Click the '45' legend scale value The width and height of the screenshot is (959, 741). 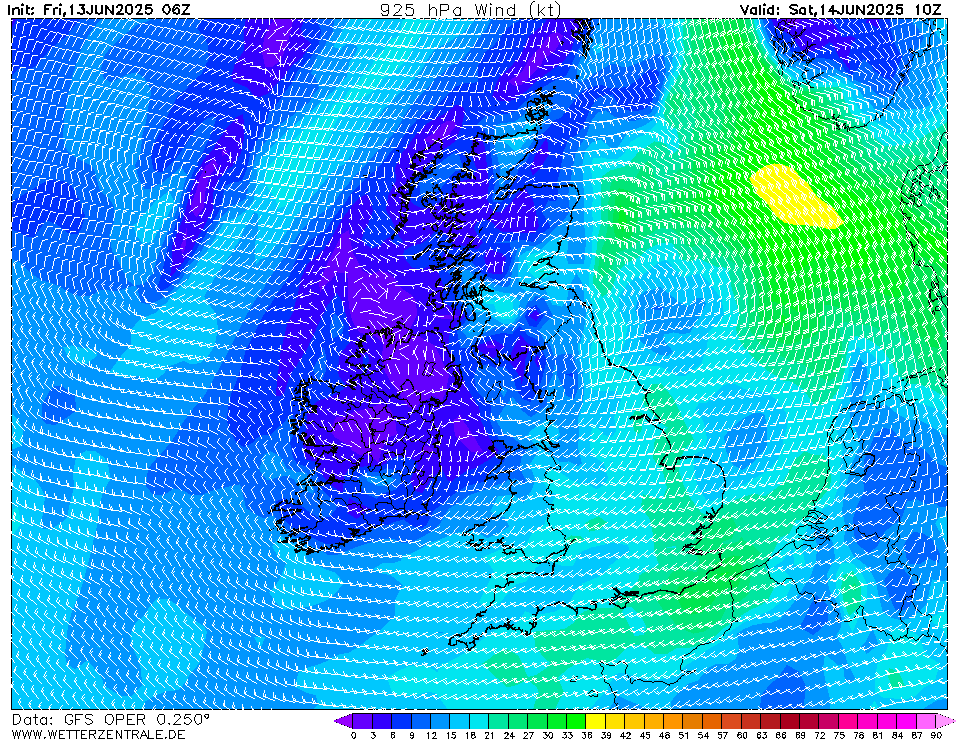645,735
